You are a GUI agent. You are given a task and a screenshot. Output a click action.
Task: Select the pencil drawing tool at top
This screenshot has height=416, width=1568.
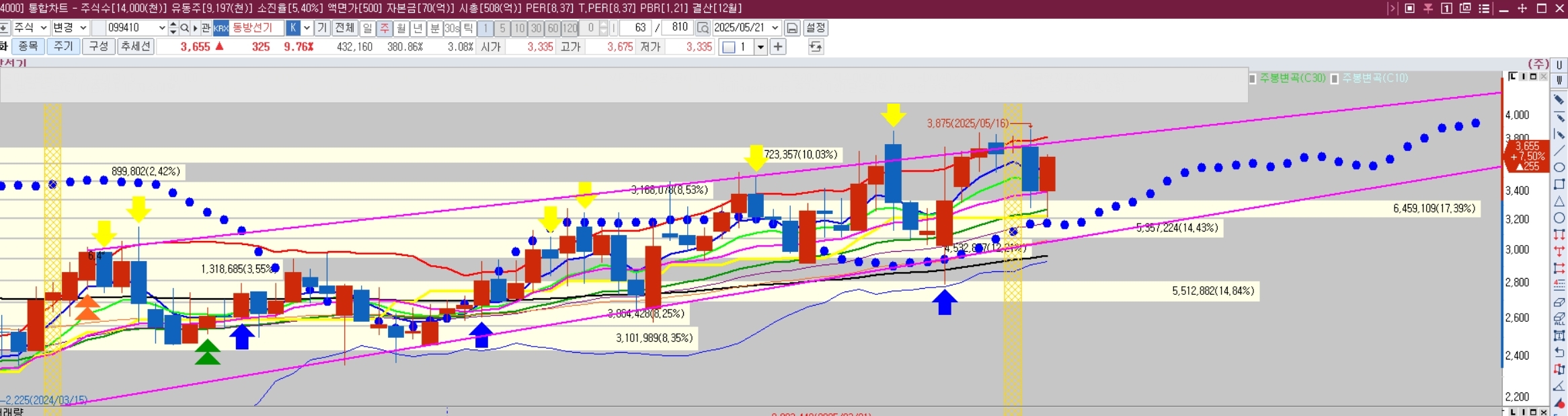click(x=1559, y=100)
